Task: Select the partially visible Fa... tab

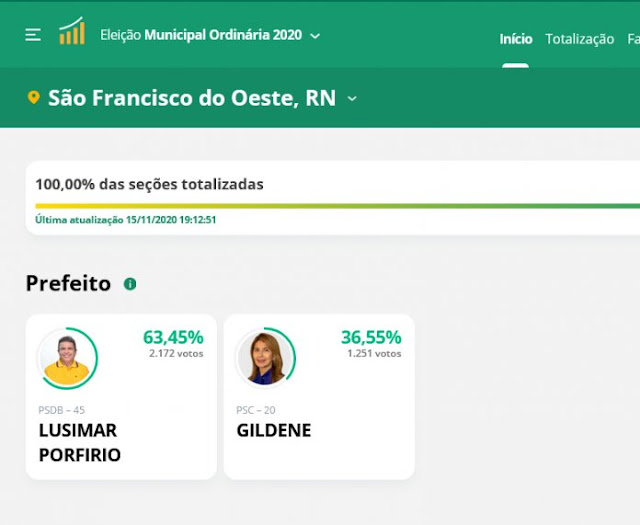Action: click(x=633, y=39)
